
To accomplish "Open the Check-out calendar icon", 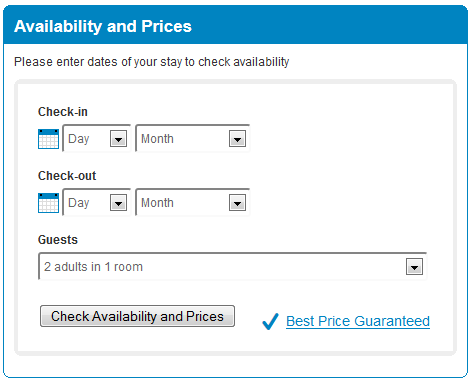I will click(48, 203).
